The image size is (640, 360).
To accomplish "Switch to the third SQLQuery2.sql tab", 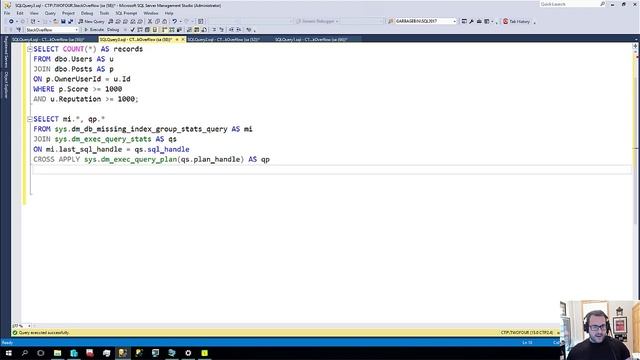I will click(x=224, y=40).
